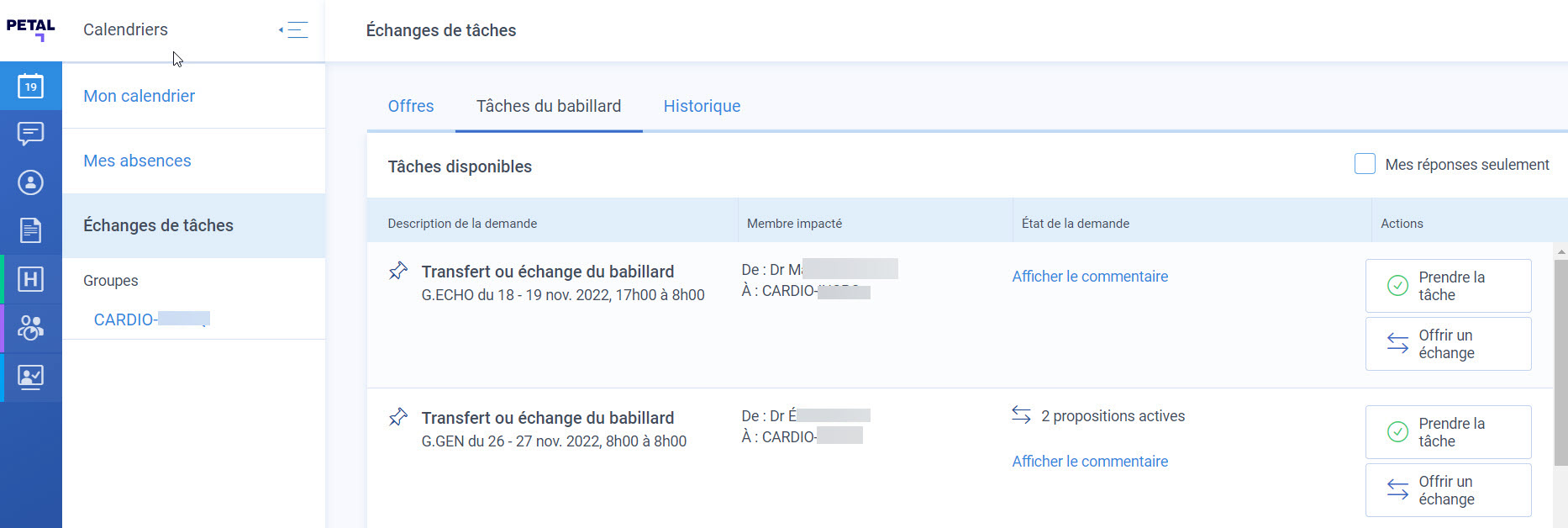
Task: Select the Tâches du babillard tab
Action: click(x=549, y=106)
